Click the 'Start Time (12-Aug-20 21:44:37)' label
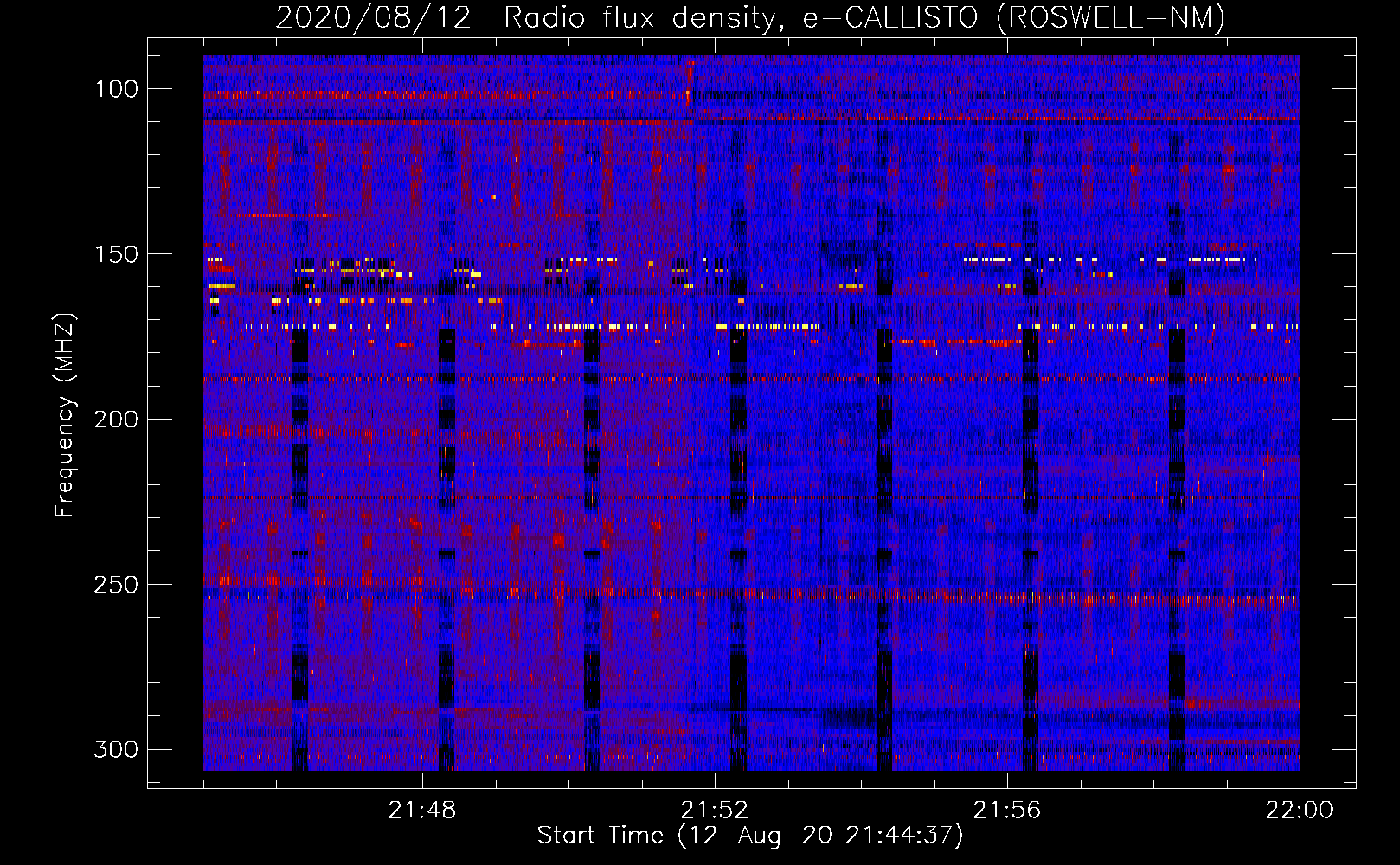Viewport: 1400px width, 865px height. [x=750, y=836]
